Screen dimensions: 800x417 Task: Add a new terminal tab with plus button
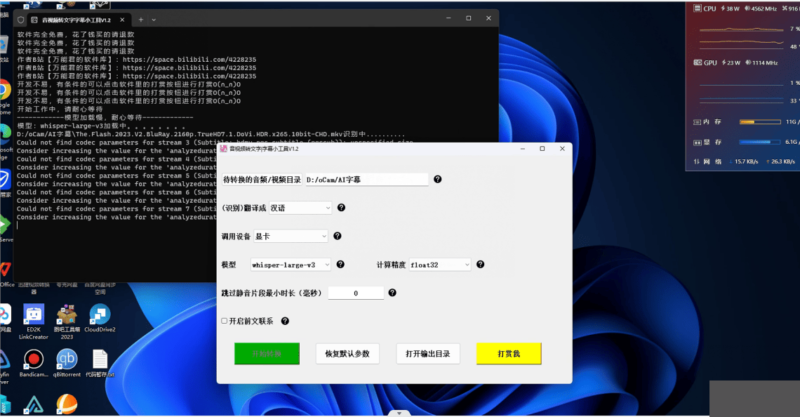[x=141, y=19]
